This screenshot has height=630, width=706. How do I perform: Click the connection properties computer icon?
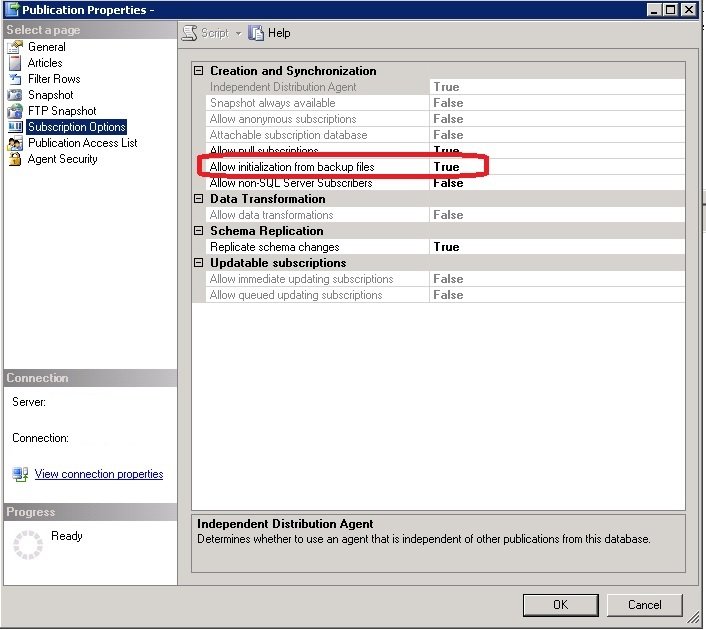[20, 474]
